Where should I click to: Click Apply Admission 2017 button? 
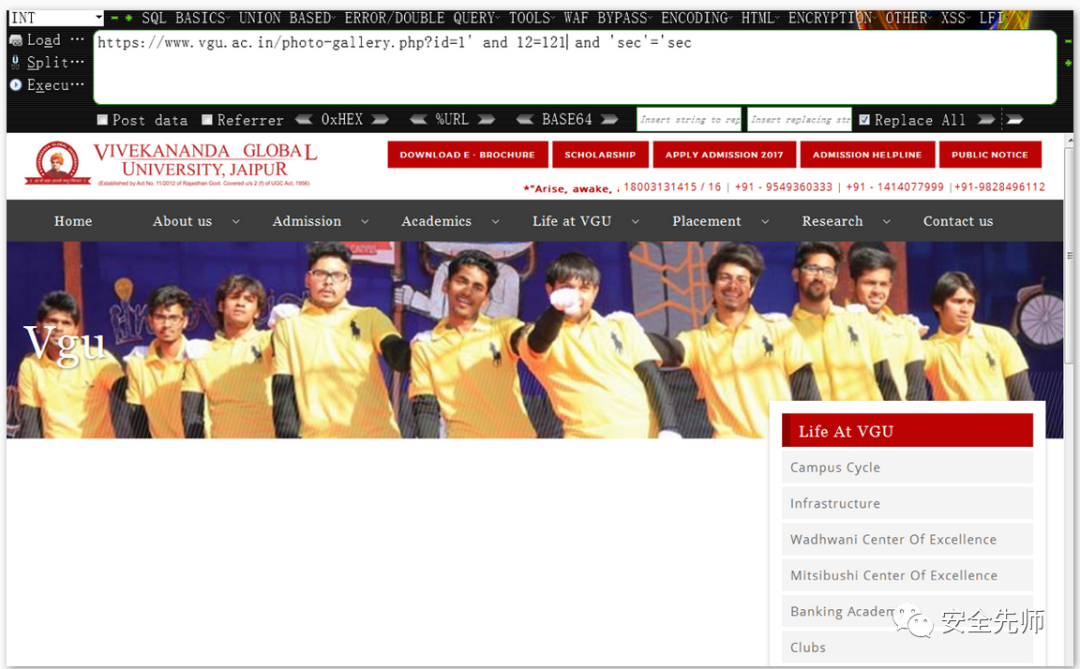click(725, 154)
